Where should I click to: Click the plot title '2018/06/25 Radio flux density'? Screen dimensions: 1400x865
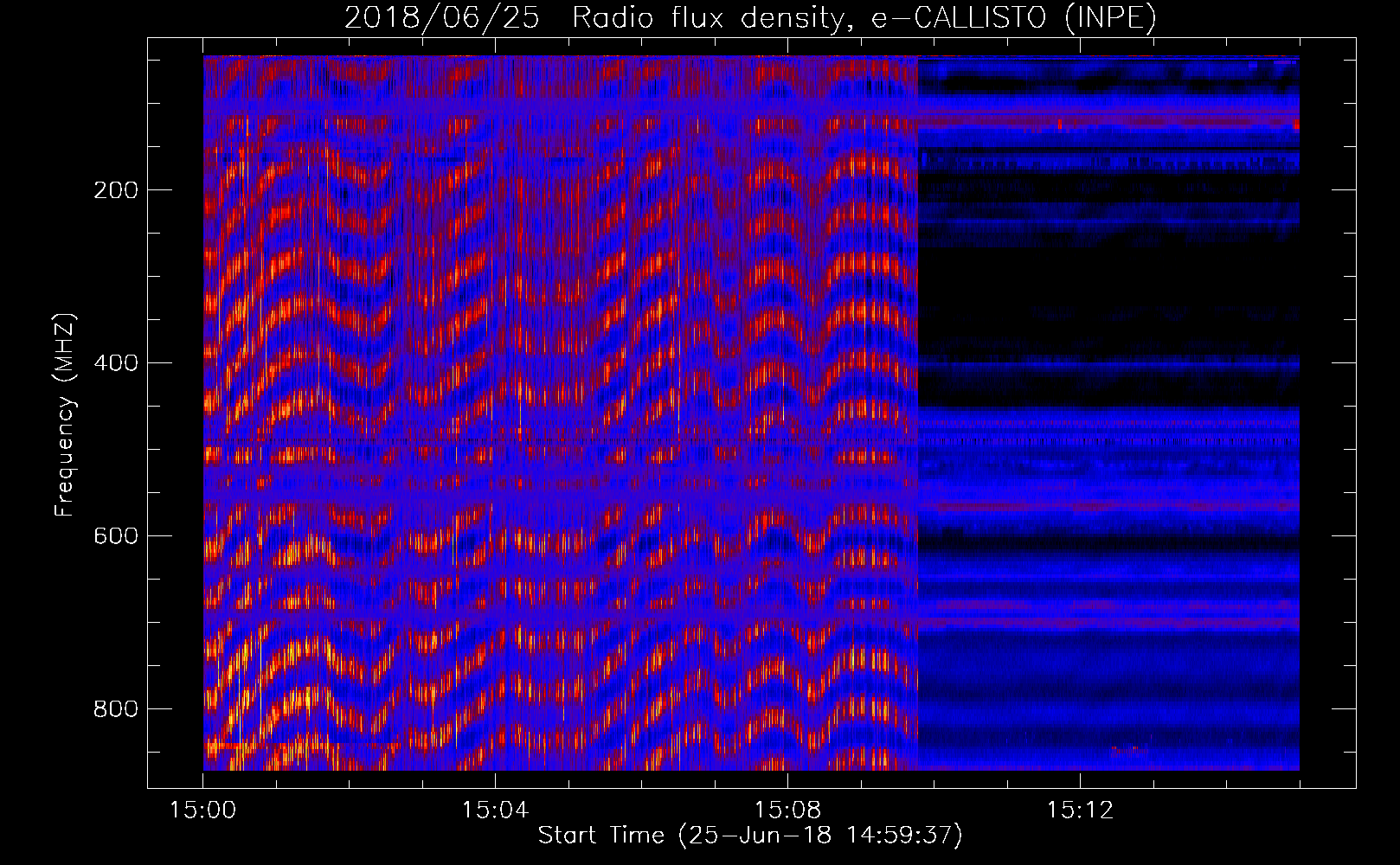click(x=750, y=17)
